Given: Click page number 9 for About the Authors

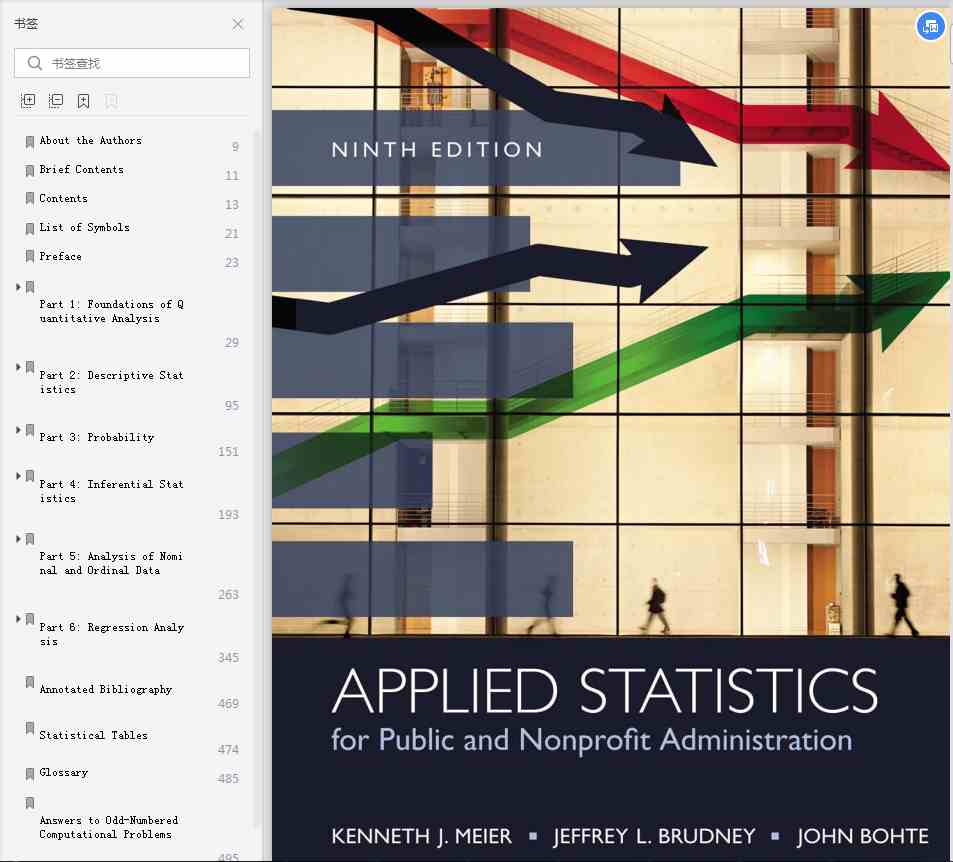Looking at the screenshot, I should tap(235, 147).
